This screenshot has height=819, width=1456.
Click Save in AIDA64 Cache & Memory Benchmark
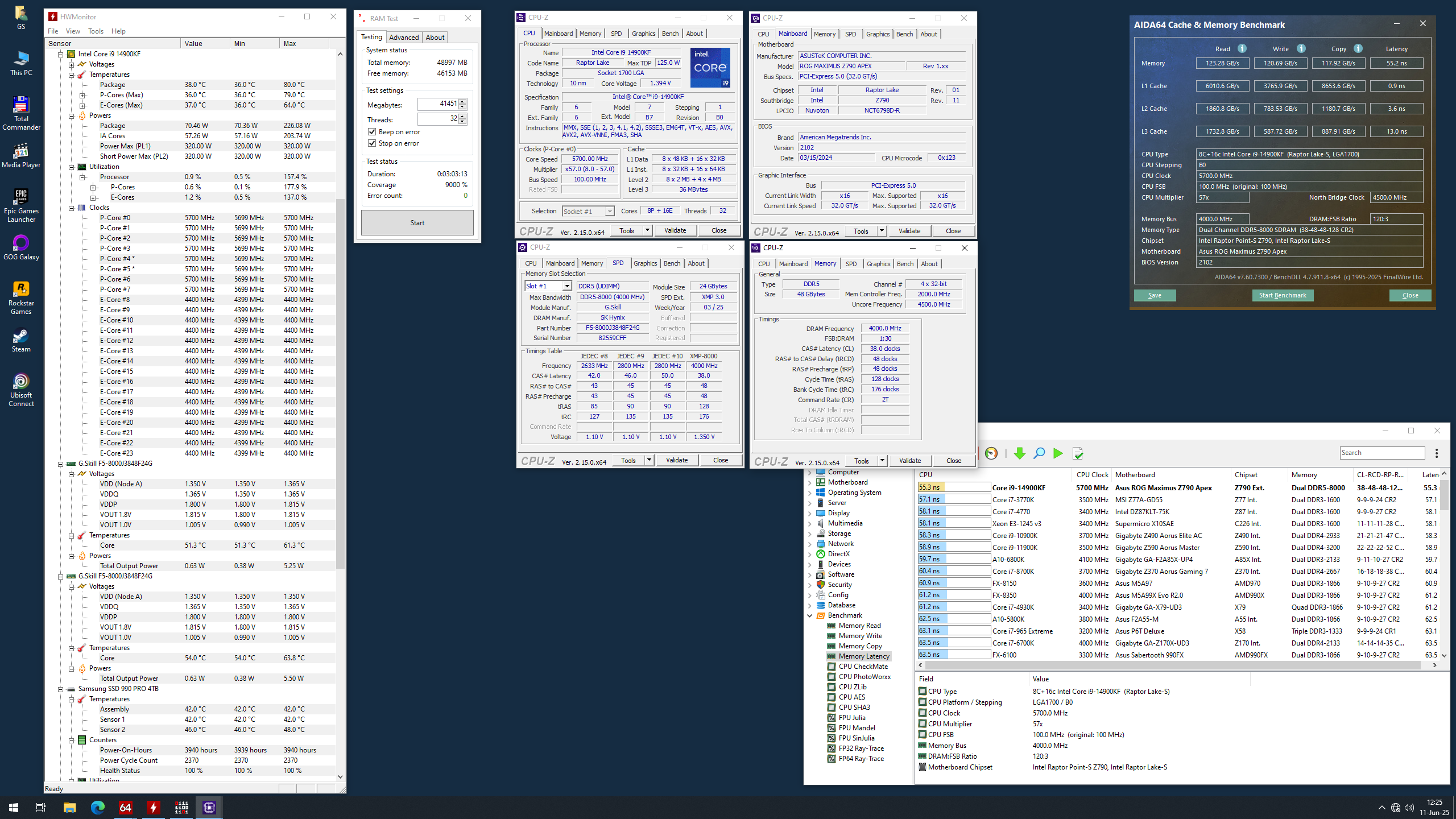click(x=1155, y=295)
